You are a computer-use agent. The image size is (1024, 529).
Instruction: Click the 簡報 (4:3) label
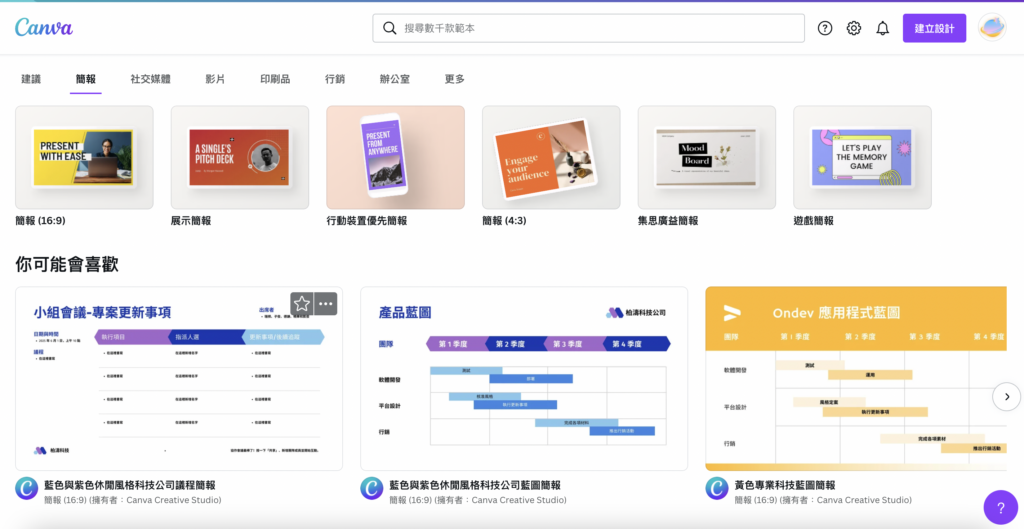pyautogui.click(x=504, y=221)
